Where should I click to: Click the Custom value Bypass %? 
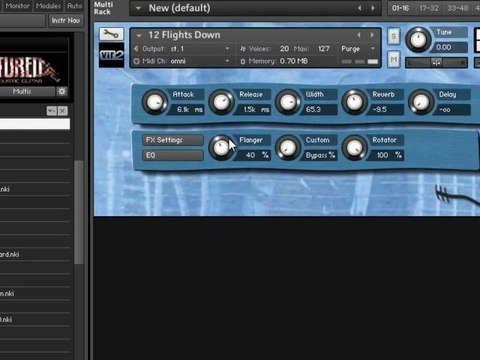pyautogui.click(x=320, y=155)
